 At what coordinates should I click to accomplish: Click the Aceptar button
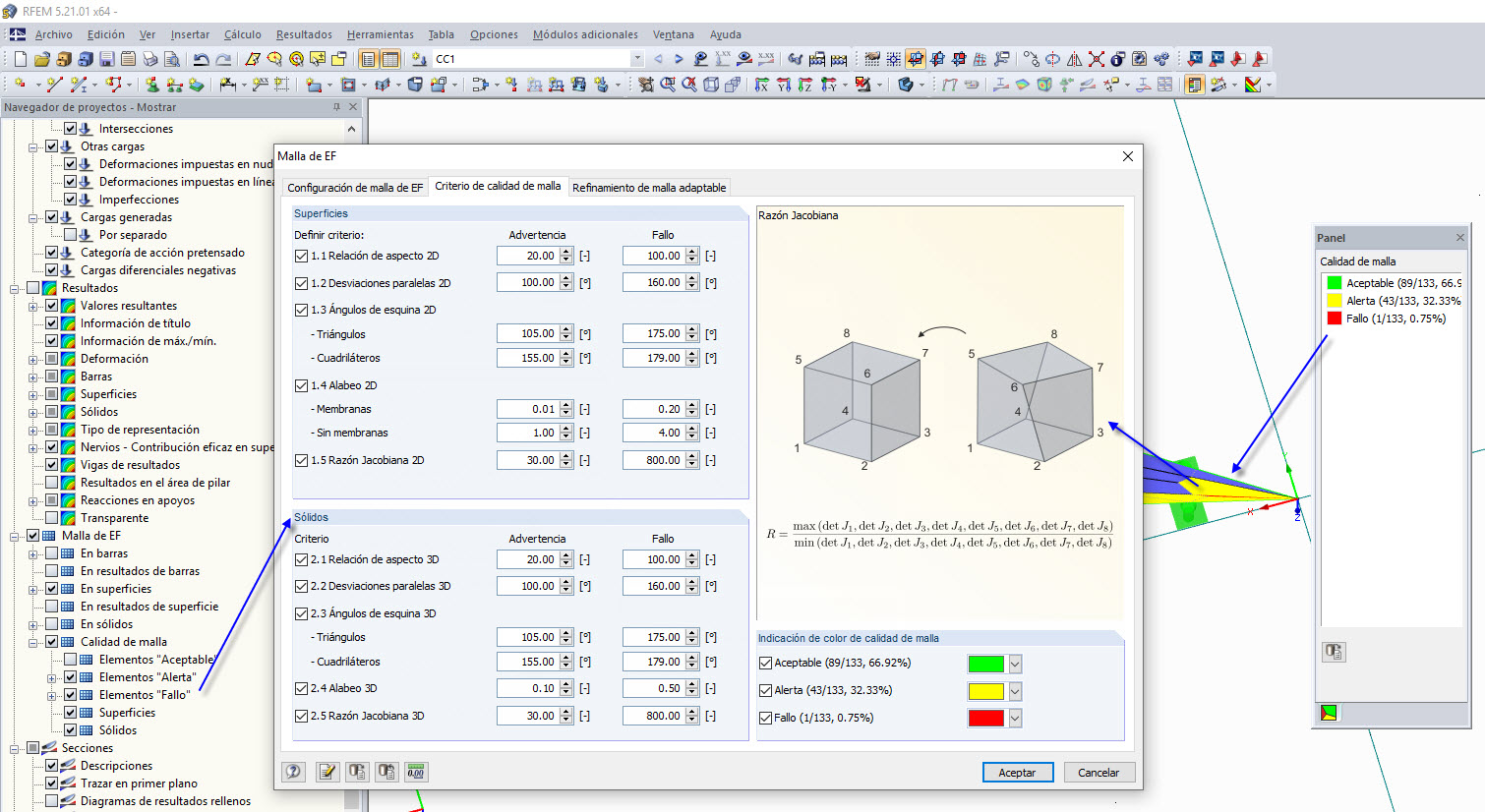1018,773
